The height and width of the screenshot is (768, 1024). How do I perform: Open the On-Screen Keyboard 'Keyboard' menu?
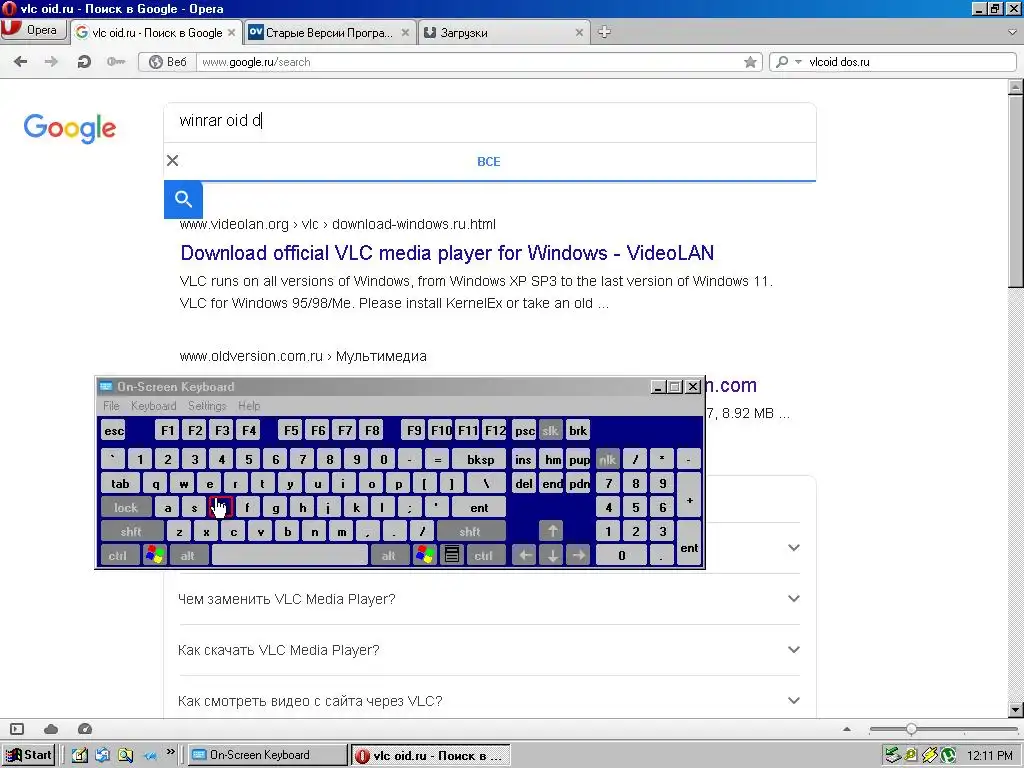(153, 406)
